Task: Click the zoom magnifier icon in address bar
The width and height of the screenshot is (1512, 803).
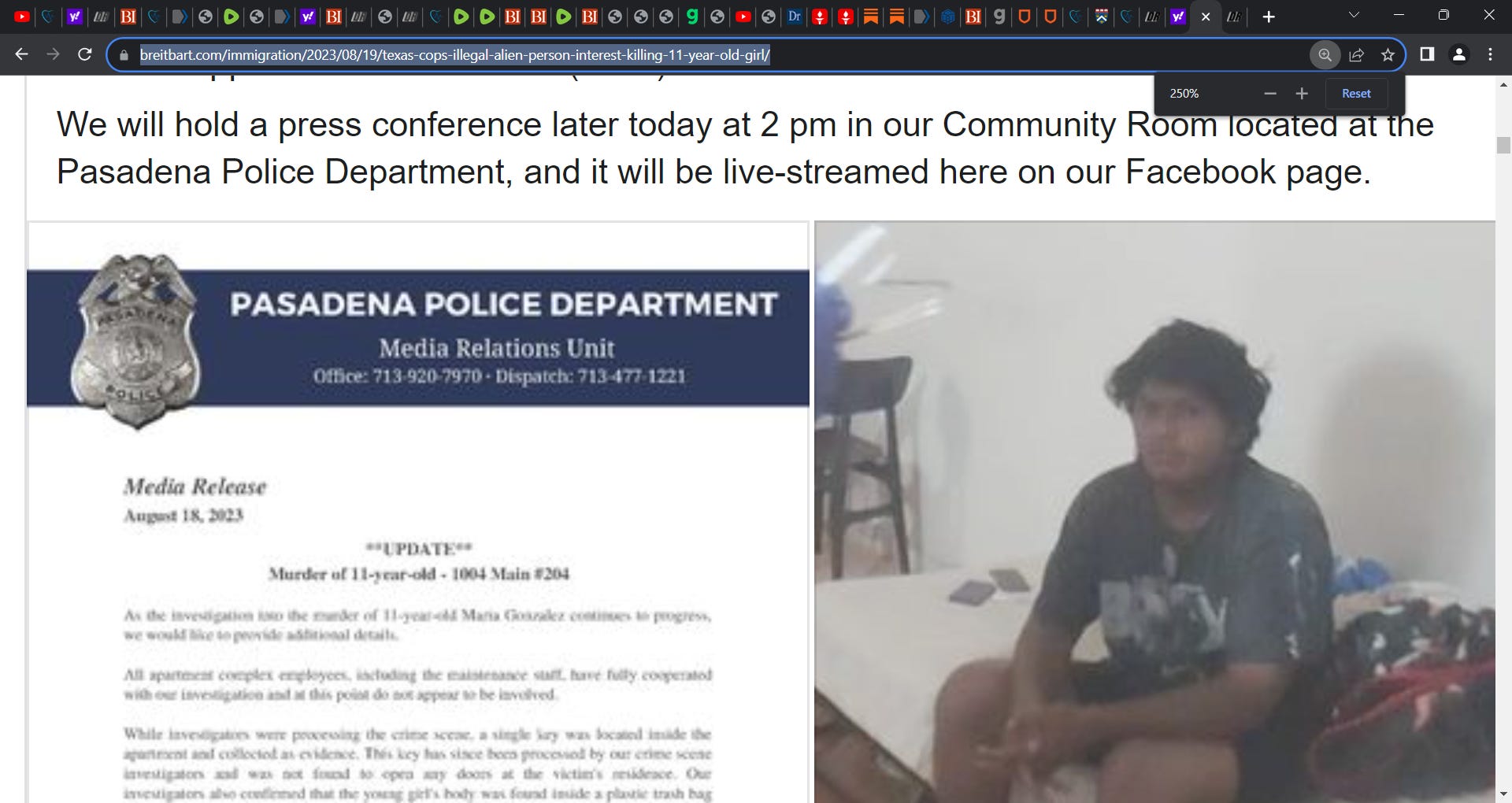Action: [x=1325, y=54]
